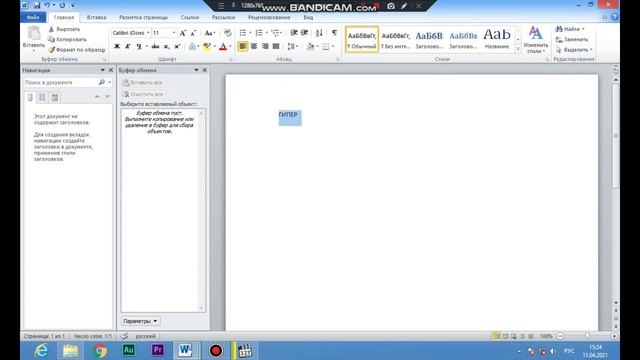Viewport: 640px width, 360px height.
Task: Switch to Page Layout tab
Action: (x=143, y=18)
